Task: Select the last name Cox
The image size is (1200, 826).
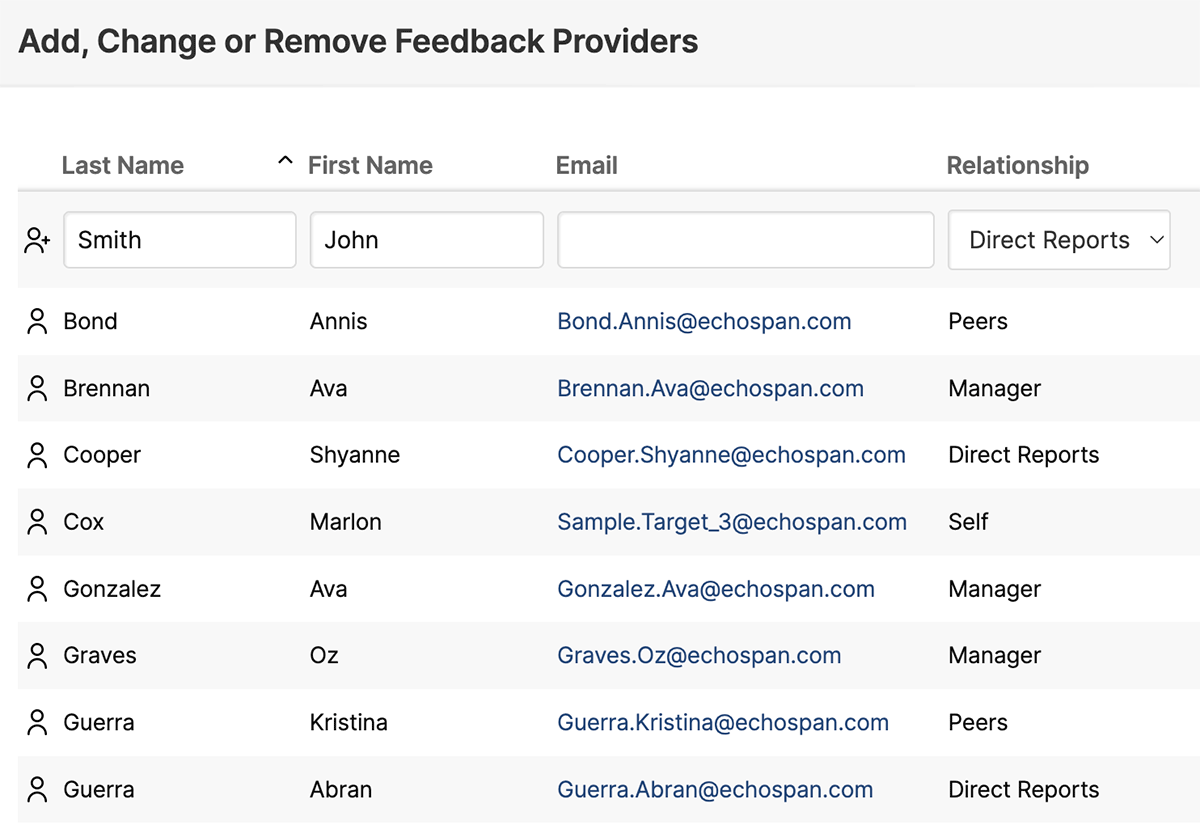Action: 84,522
